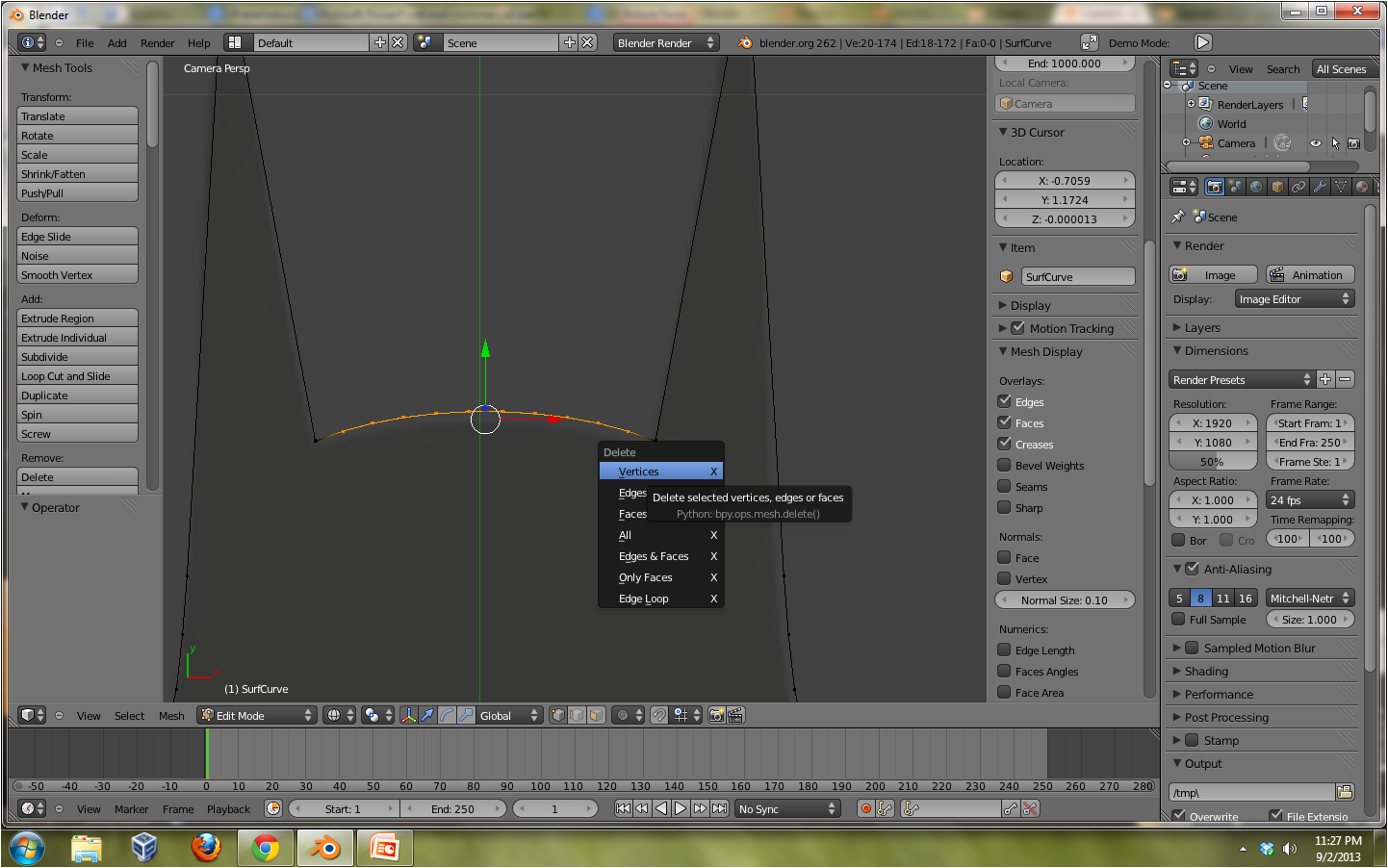Image resolution: width=1388 pixels, height=868 pixels.
Task: Switch to vertex select mode icon
Action: point(558,715)
